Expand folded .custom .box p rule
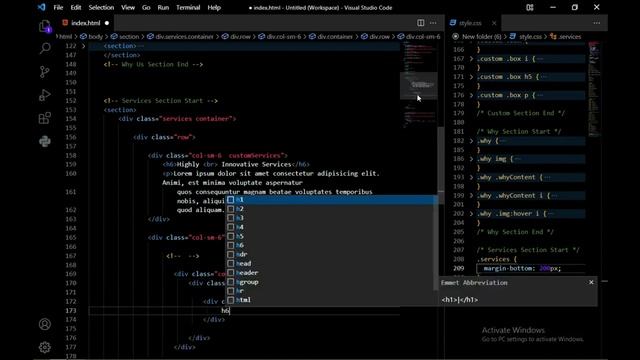Image resolution: width=640 pixels, height=360 pixels. pos(471,95)
